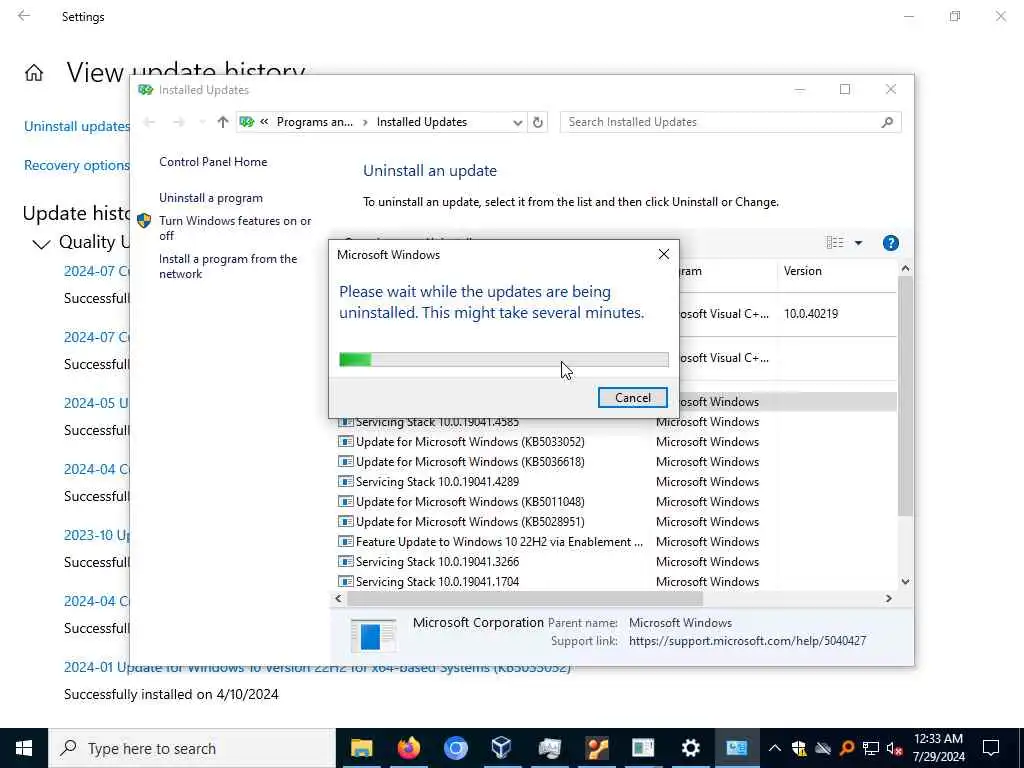Open Turn Windows features on or off
Screen dimensions: 1024x768
click(235, 228)
